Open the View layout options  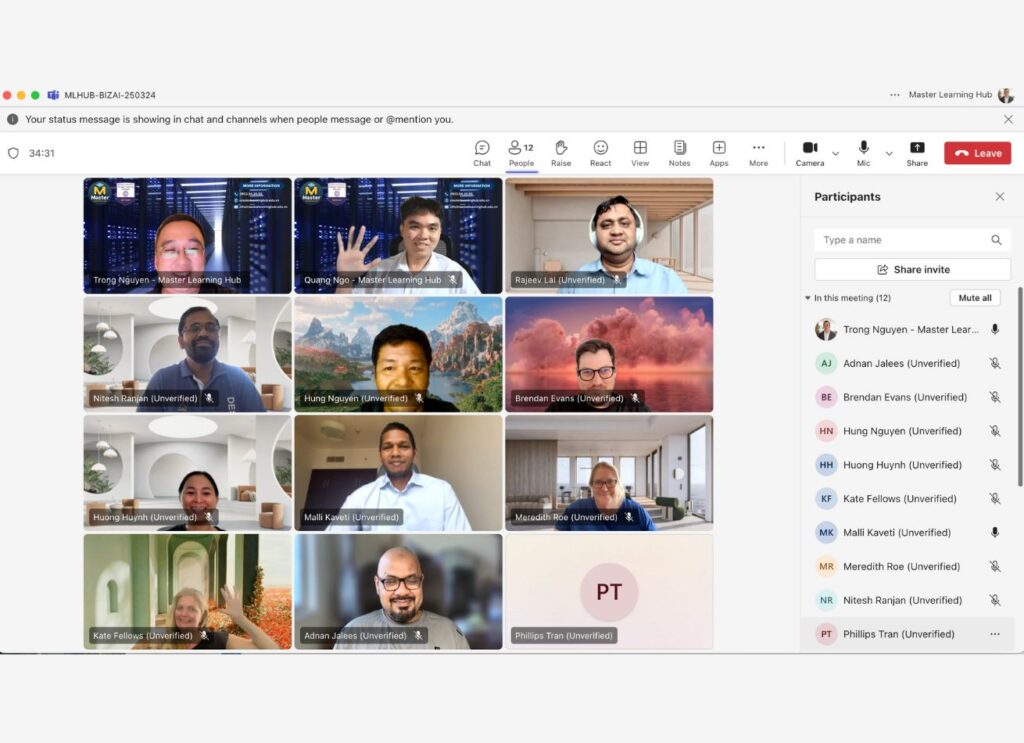pos(640,153)
